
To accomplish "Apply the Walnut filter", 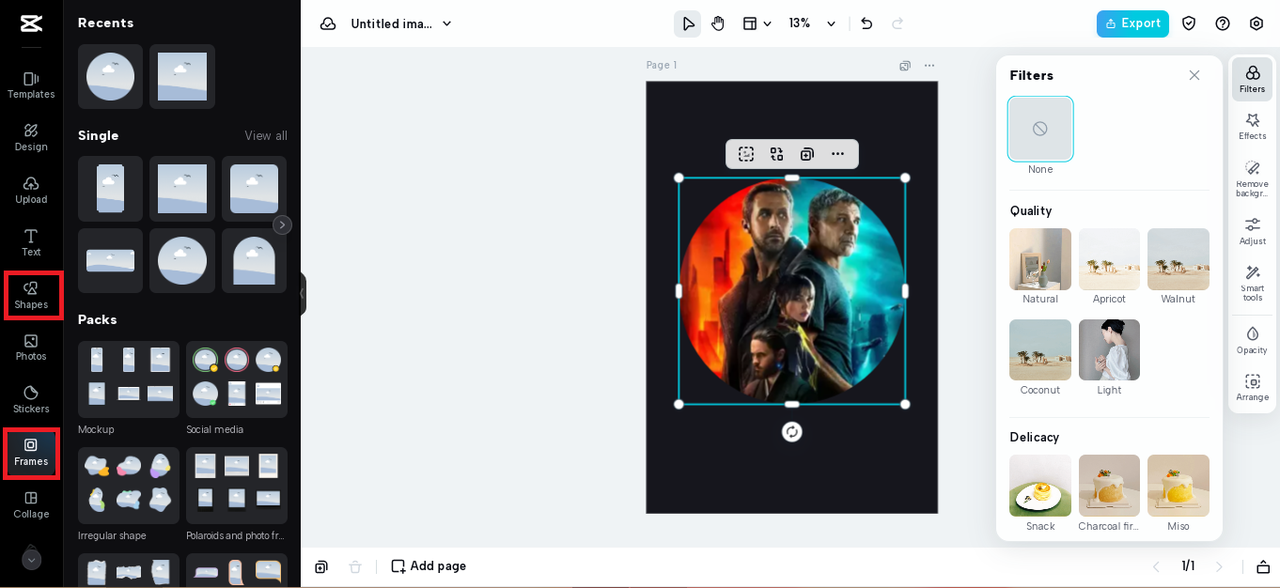I will (1178, 259).
